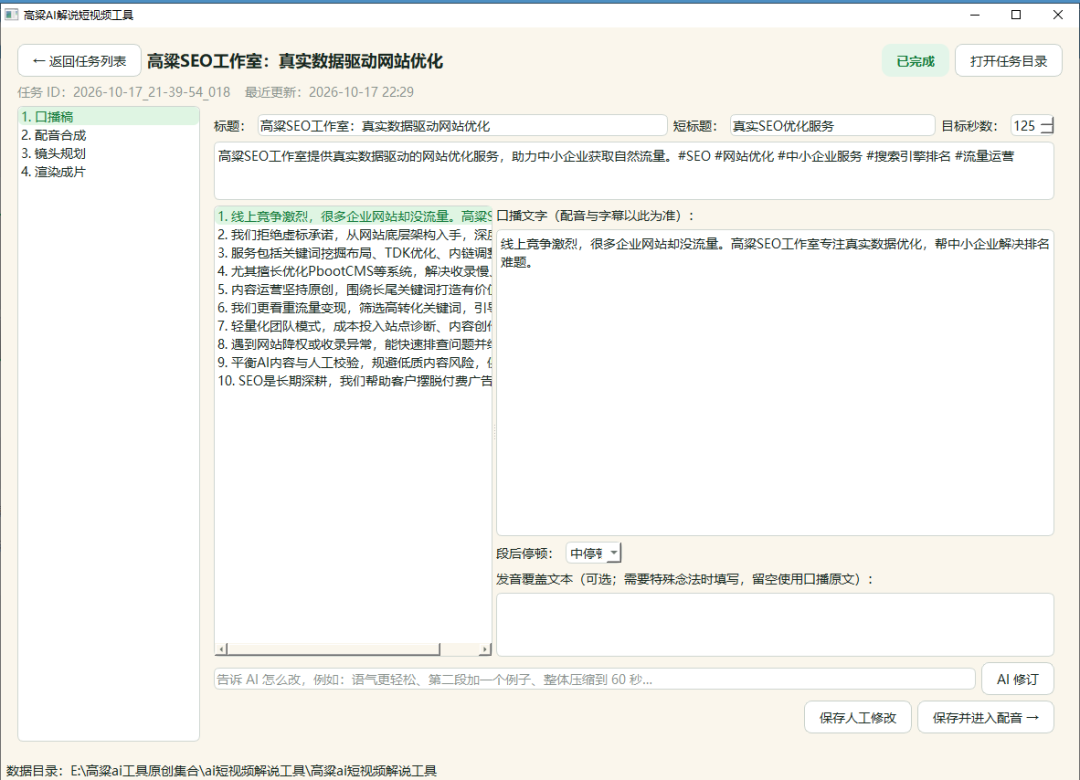Click the app icon in title bar
Image resolution: width=1080 pixels, height=780 pixels.
12,14
